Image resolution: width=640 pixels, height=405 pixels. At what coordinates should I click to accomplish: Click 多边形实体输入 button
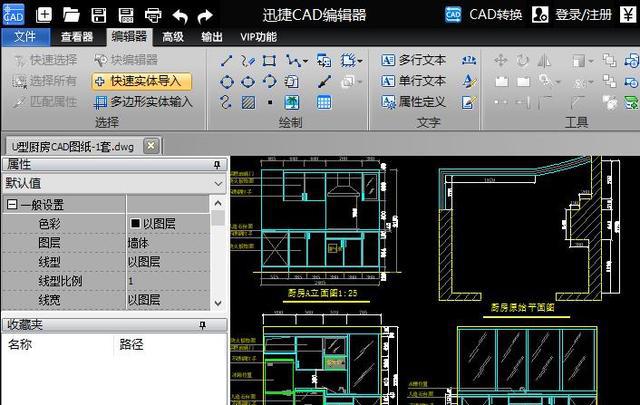click(142, 102)
